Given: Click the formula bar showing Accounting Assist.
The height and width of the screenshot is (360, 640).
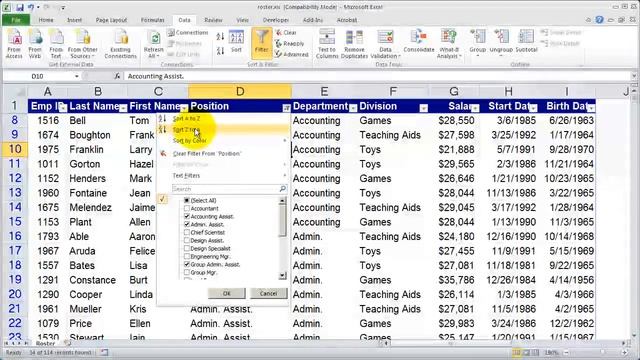Looking at the screenshot, I should point(378,76).
